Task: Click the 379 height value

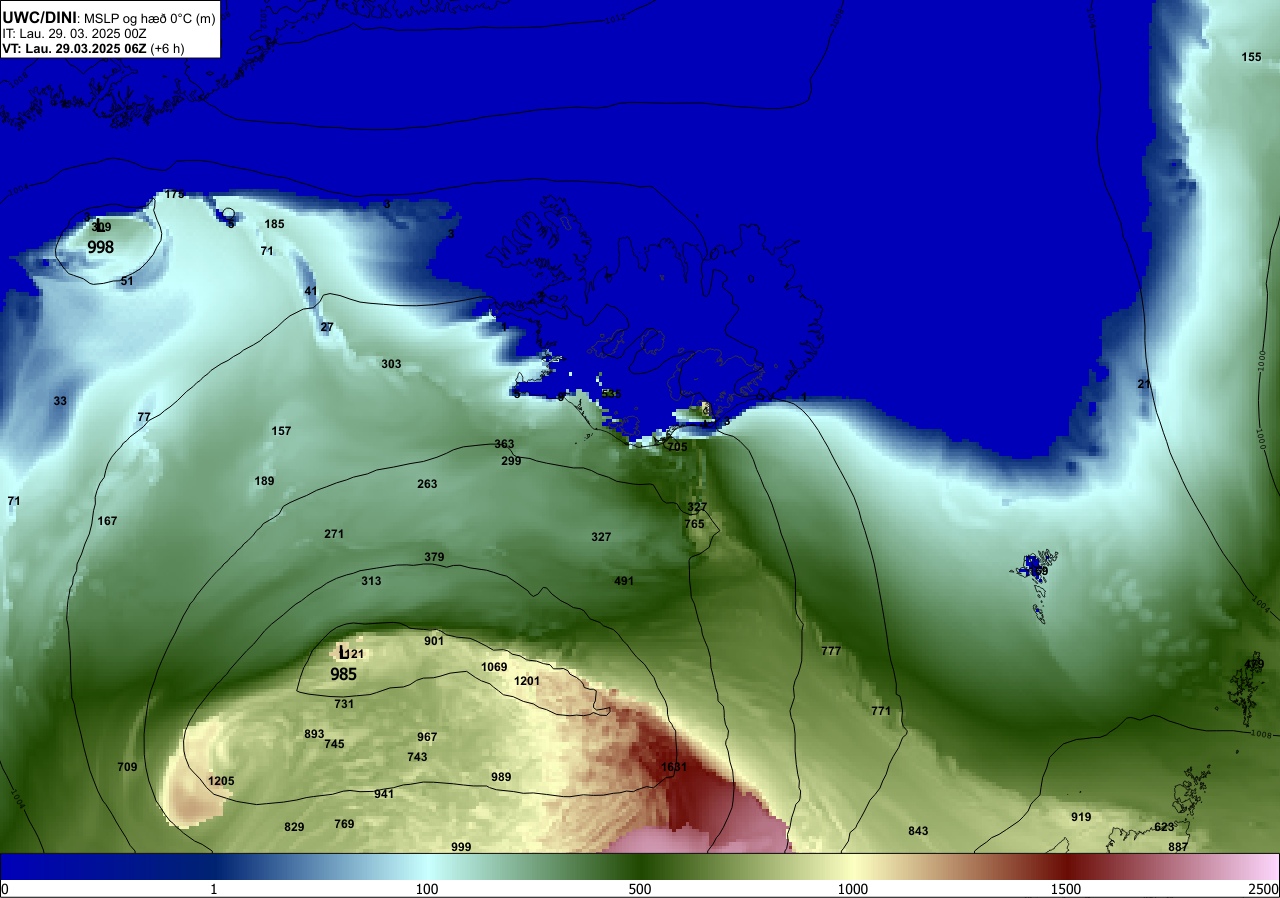Action: click(x=434, y=557)
